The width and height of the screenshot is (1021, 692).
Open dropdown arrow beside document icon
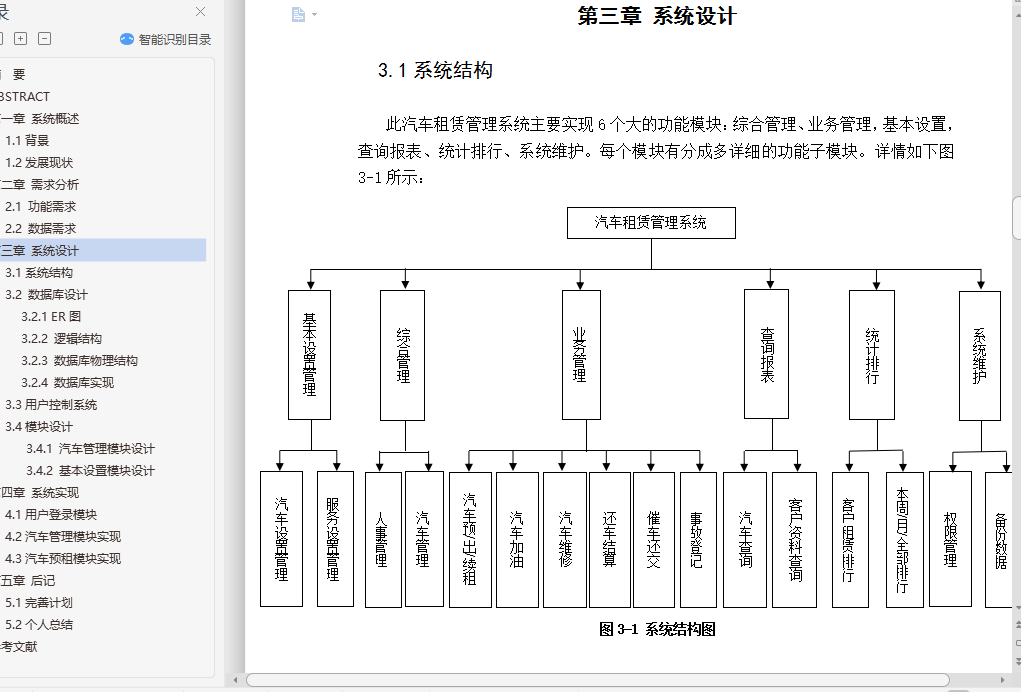[315, 14]
